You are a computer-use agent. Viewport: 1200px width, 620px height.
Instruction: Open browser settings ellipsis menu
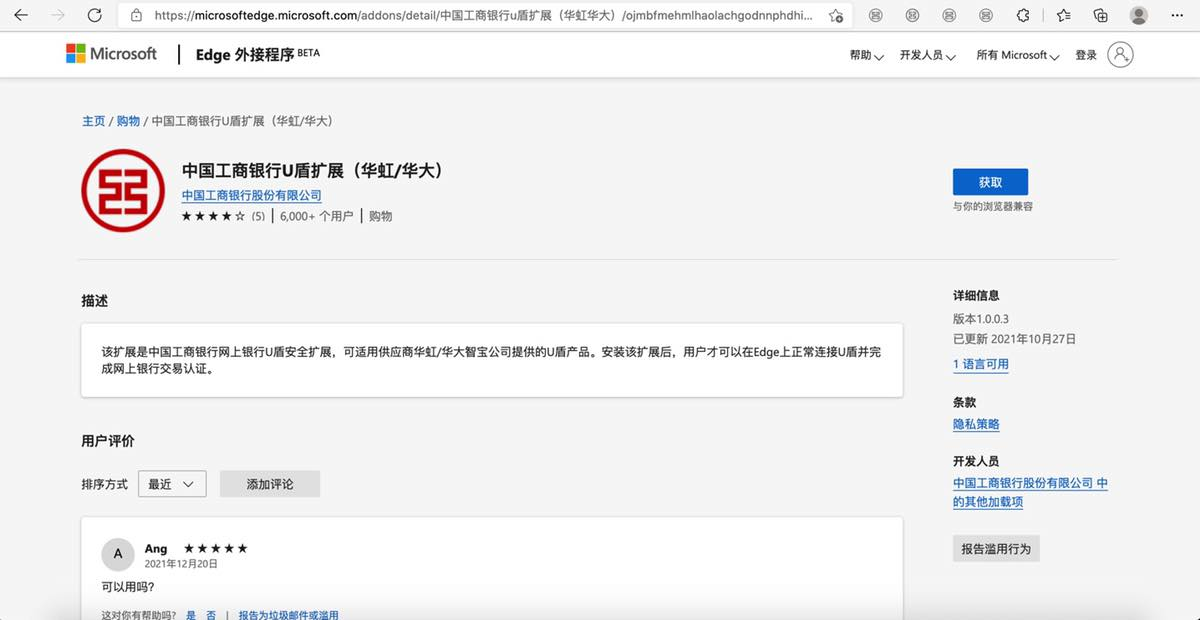[x=1176, y=15]
